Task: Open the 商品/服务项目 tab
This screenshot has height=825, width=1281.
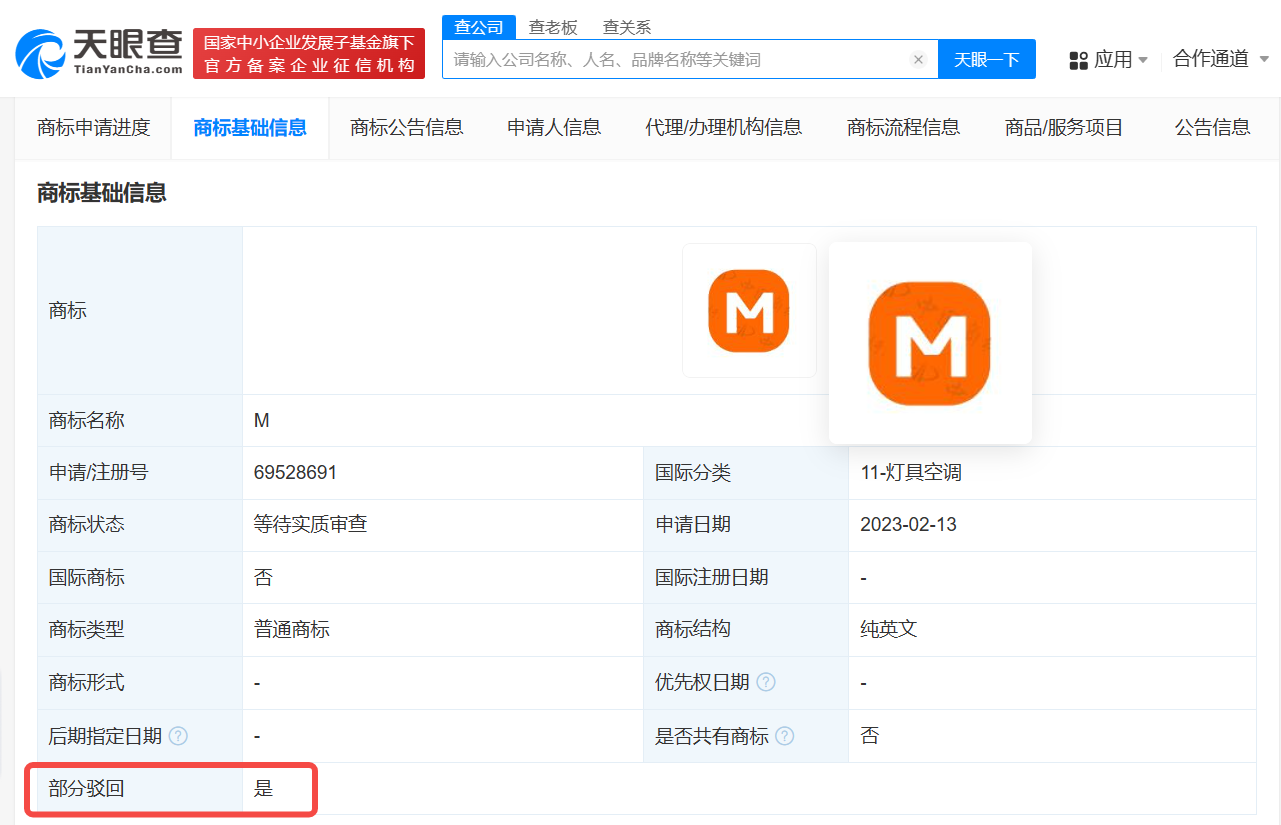Action: coord(1063,128)
